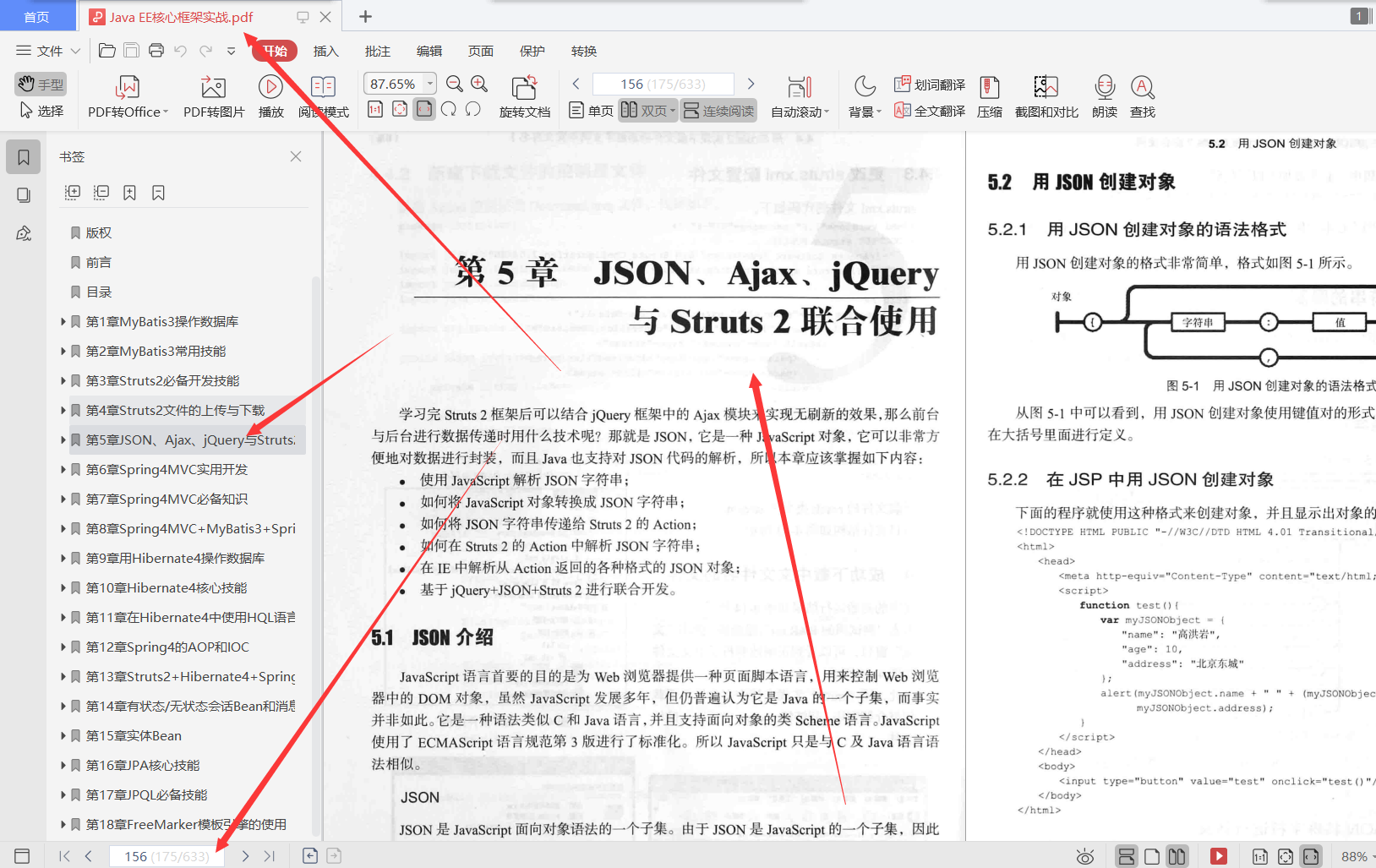Toggle 连续阅读 continuous reading
Image resolution: width=1376 pixels, height=868 pixels.
(x=719, y=111)
